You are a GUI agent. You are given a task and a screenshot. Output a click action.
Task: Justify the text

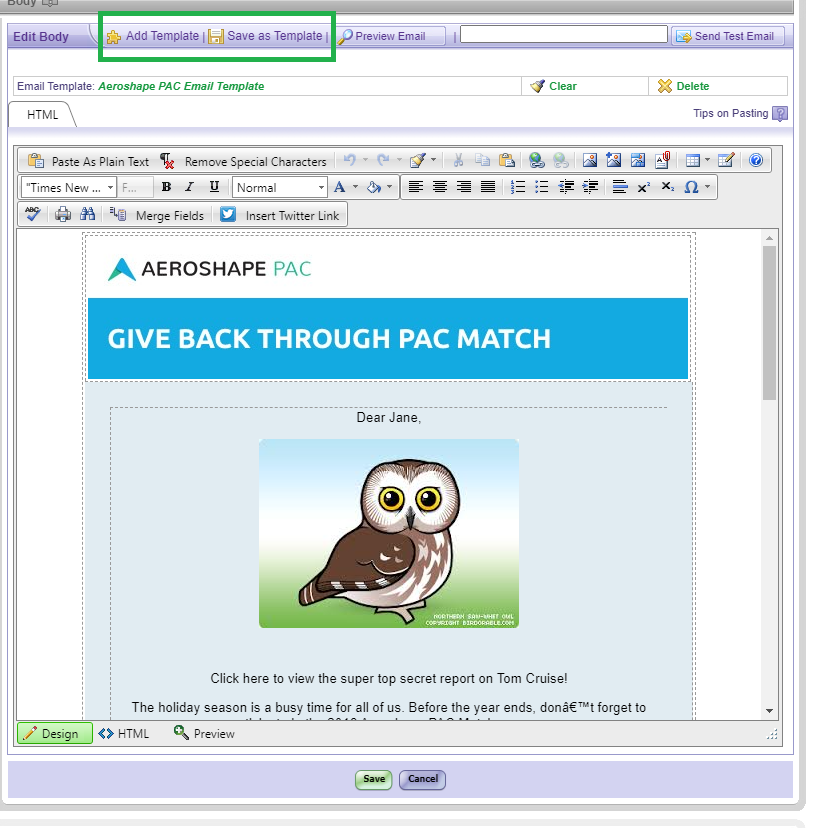[x=488, y=187]
